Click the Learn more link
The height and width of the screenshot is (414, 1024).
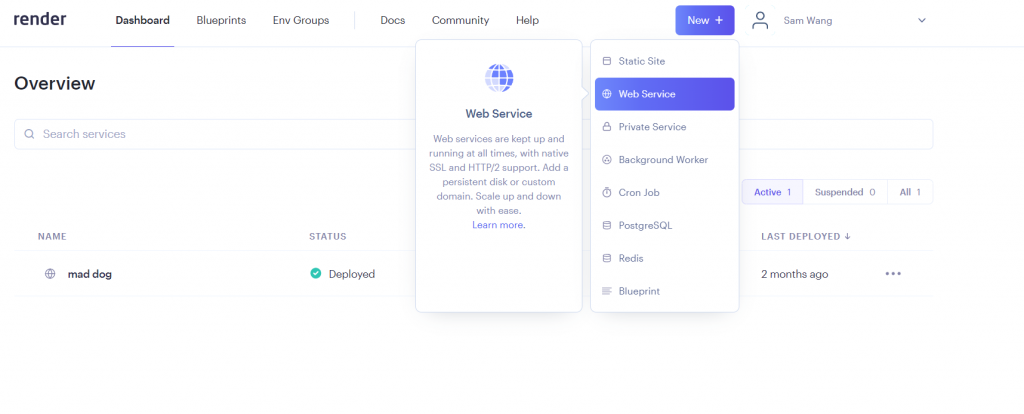pos(499,225)
